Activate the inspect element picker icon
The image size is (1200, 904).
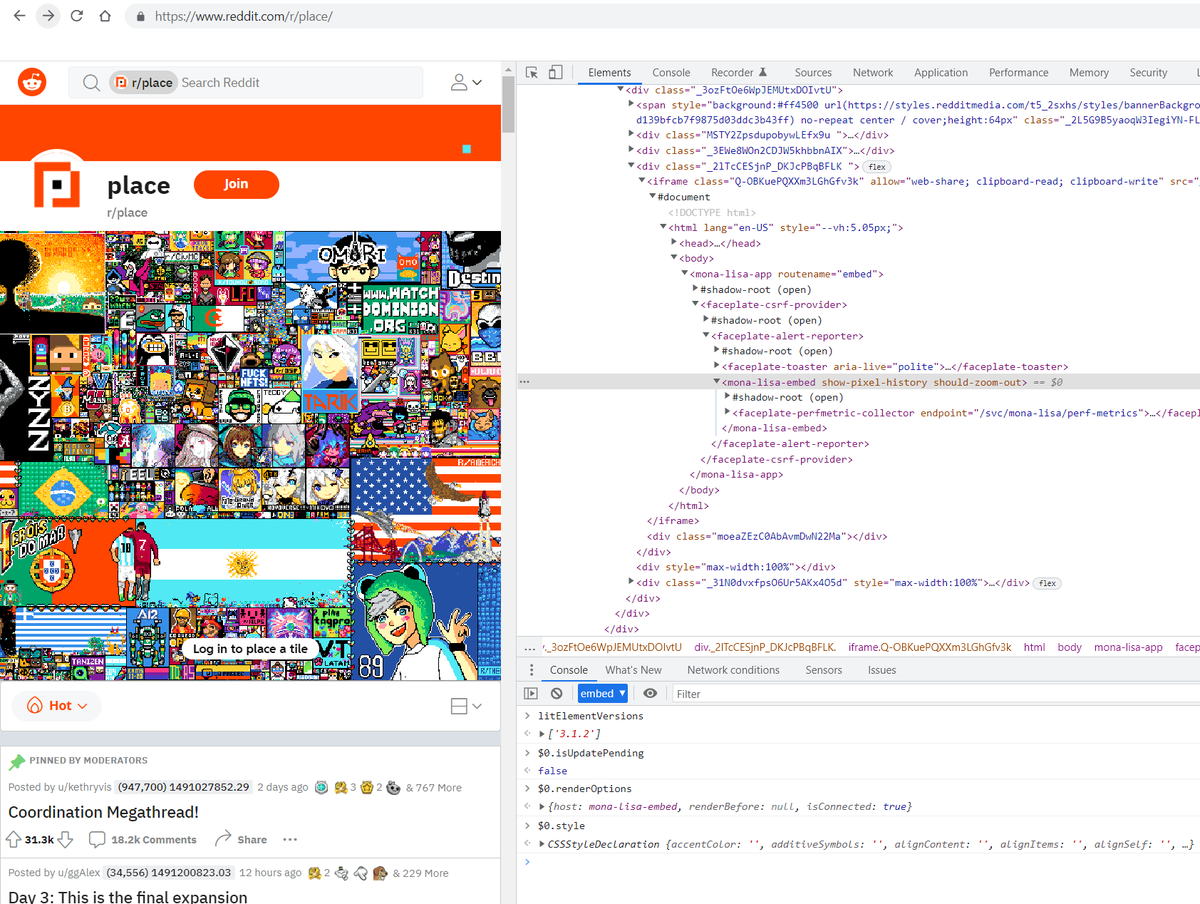[532, 72]
